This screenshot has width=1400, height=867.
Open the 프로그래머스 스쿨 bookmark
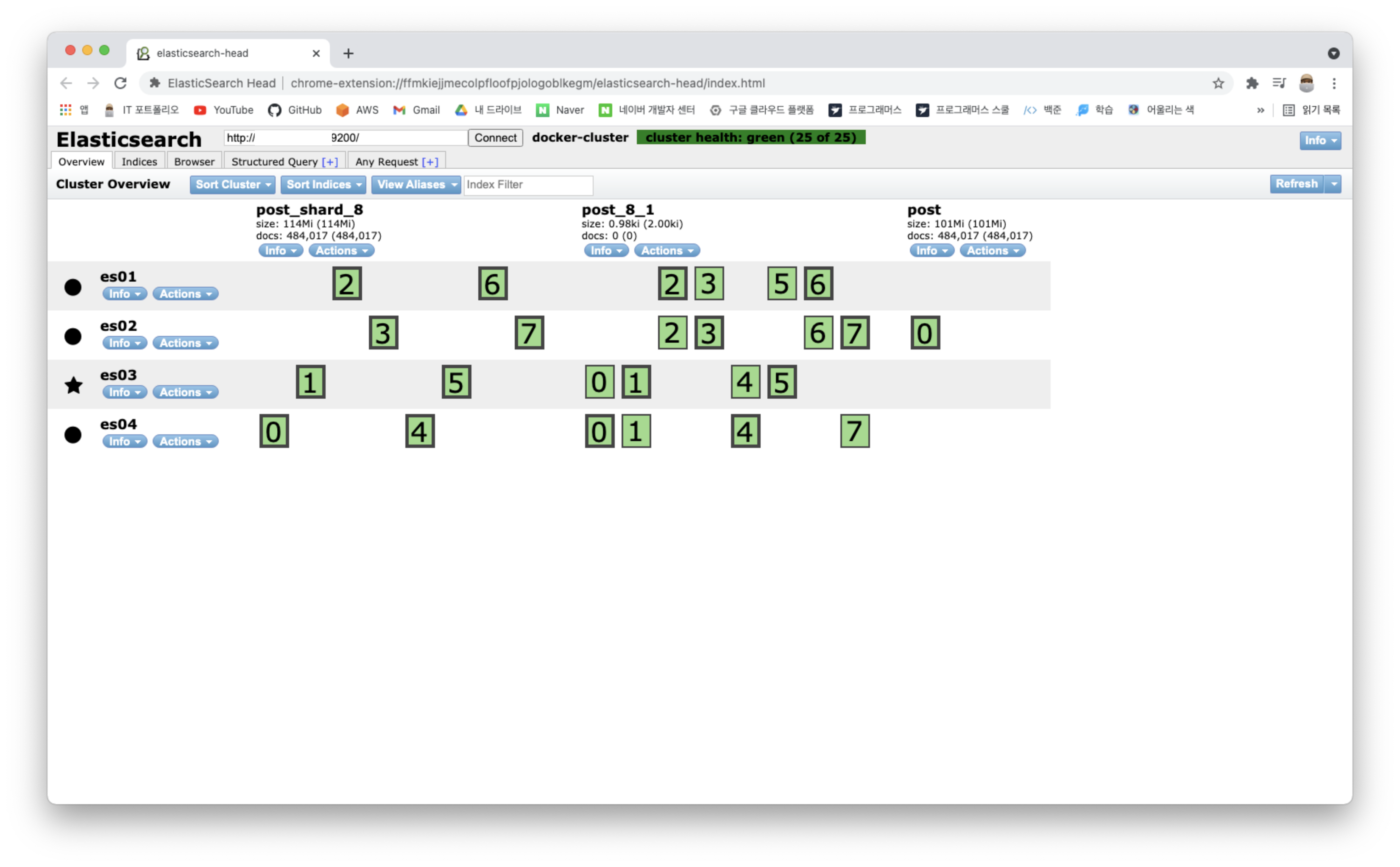click(x=963, y=109)
